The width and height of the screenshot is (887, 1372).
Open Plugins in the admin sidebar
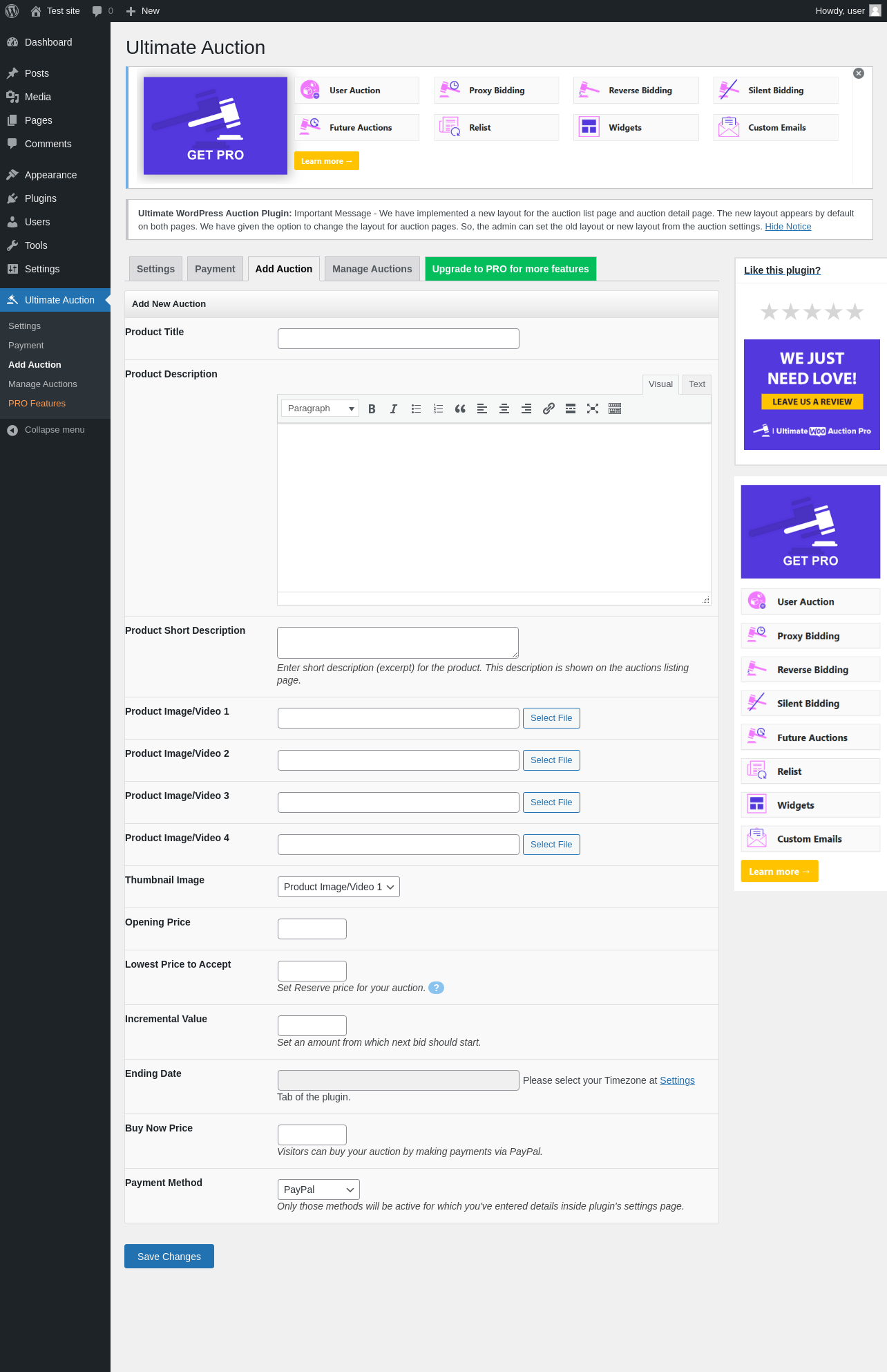click(x=41, y=198)
